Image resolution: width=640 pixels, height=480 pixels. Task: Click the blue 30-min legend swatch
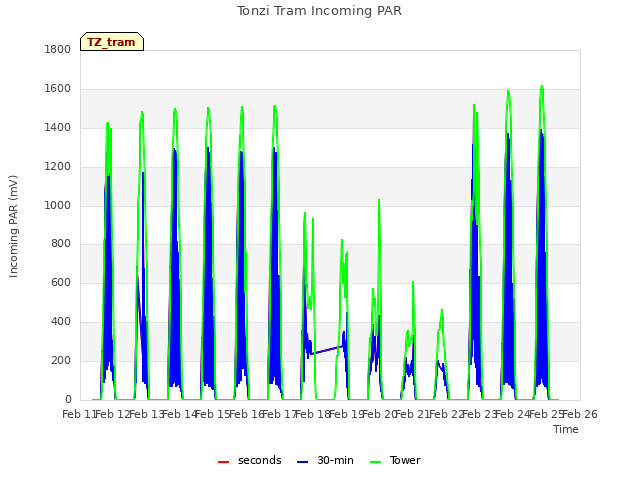pos(302,462)
